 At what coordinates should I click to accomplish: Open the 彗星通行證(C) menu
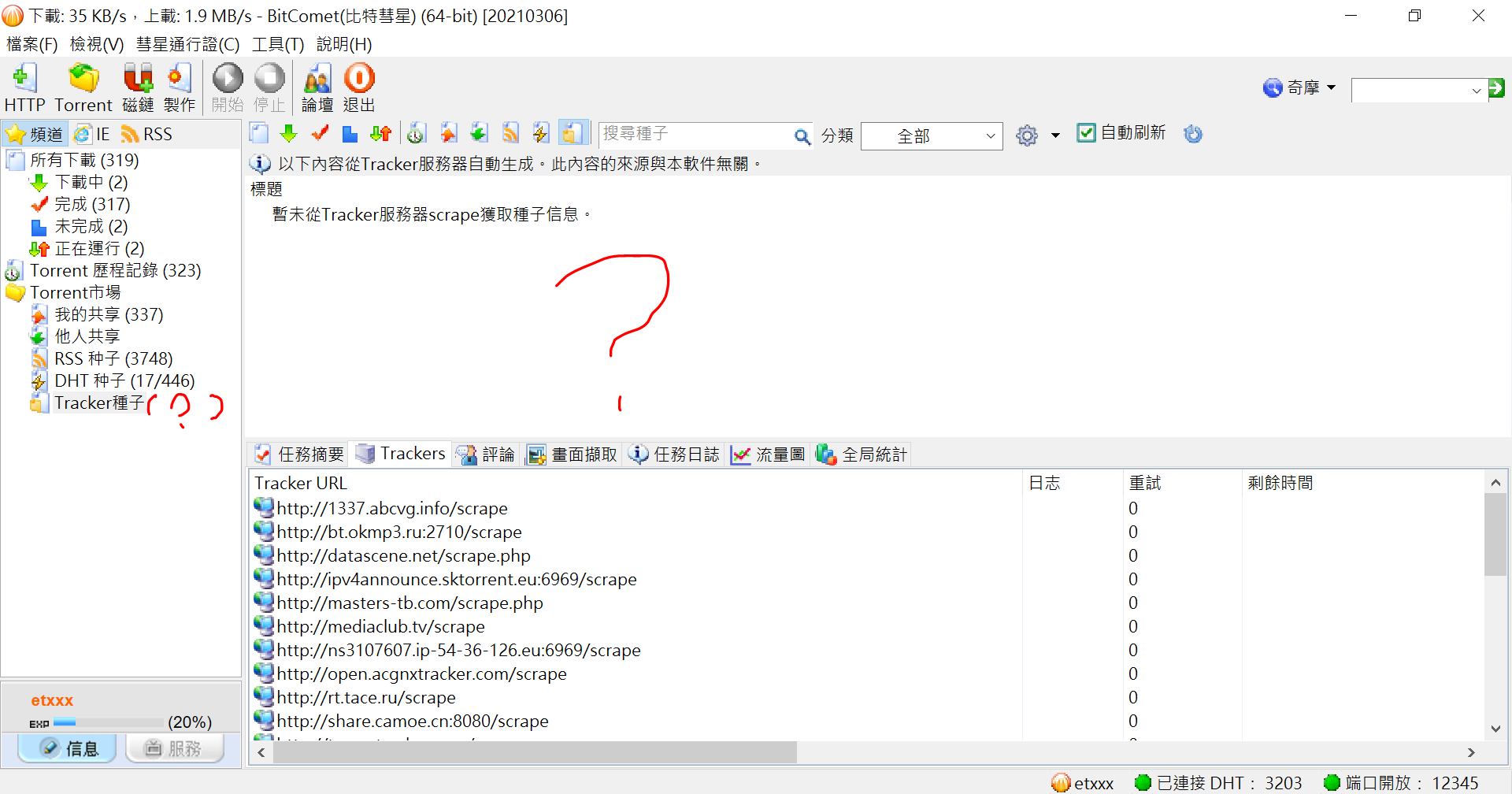coord(187,44)
